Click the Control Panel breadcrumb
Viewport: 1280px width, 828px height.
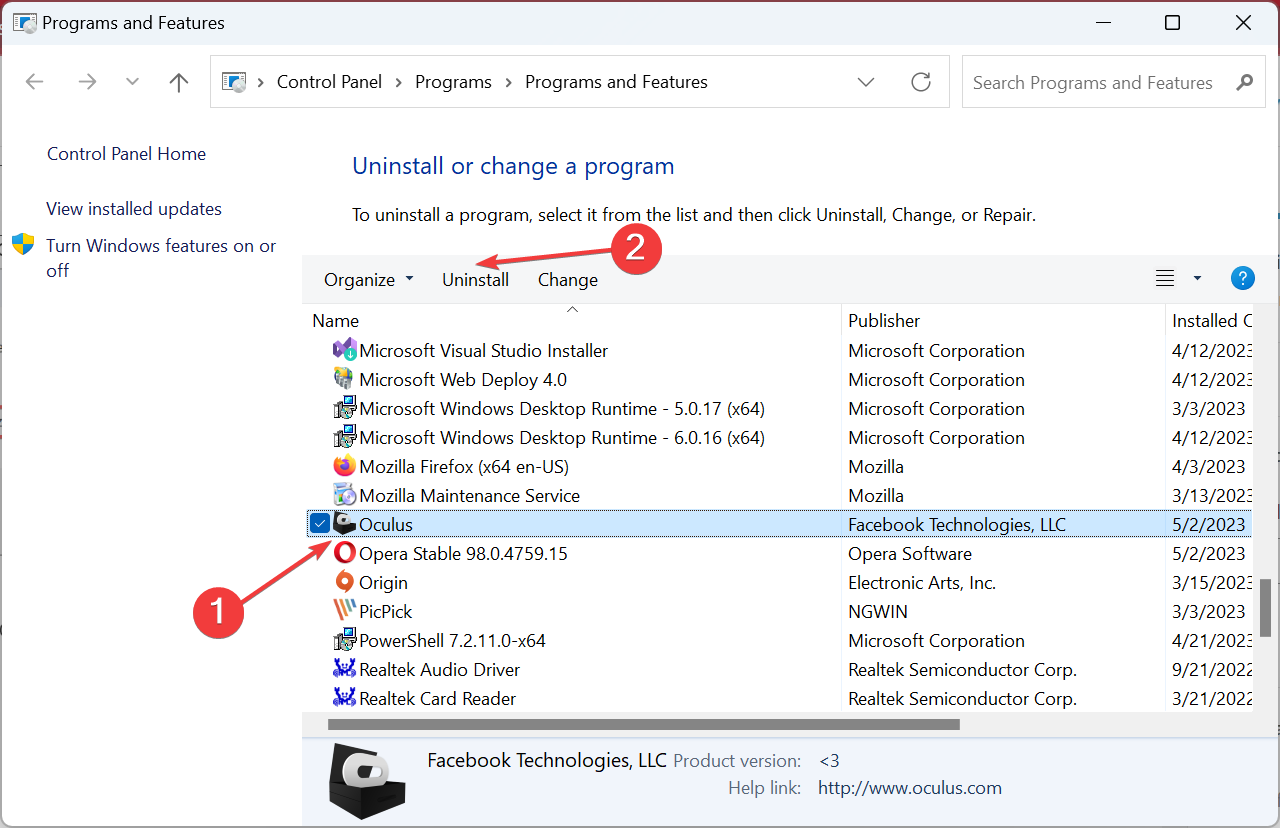(x=329, y=82)
